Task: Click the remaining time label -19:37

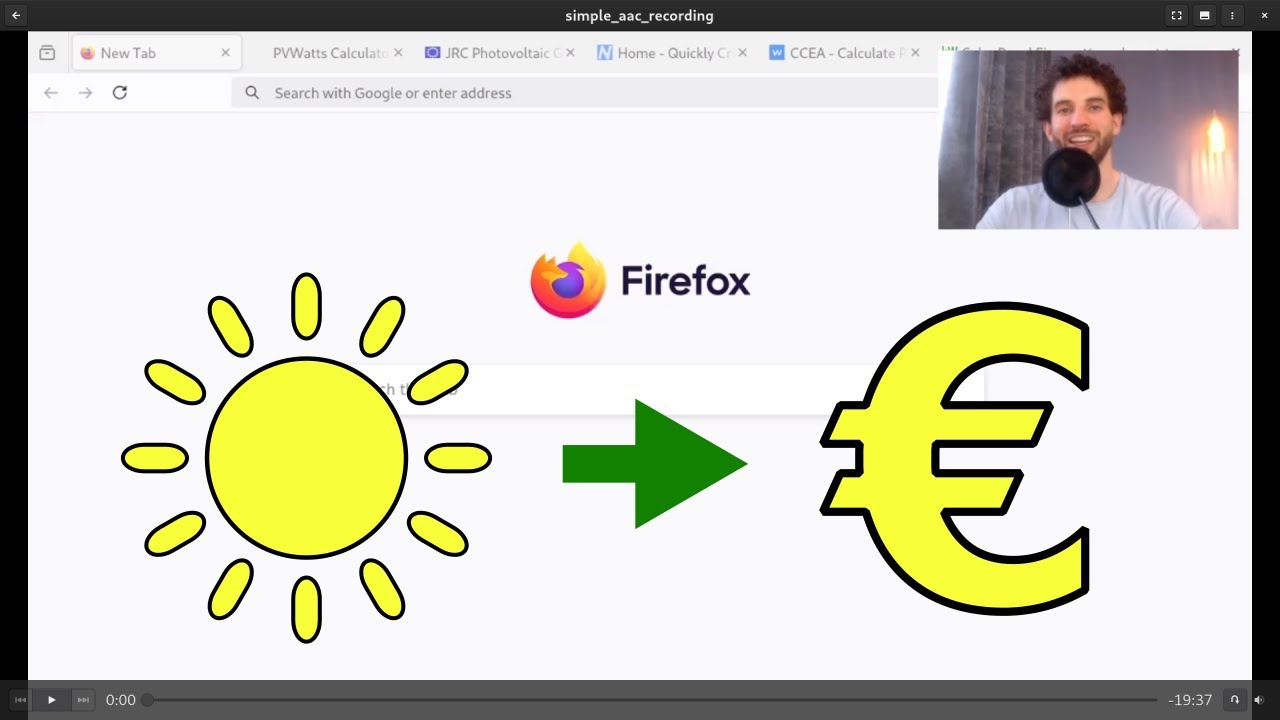Action: (x=1190, y=700)
